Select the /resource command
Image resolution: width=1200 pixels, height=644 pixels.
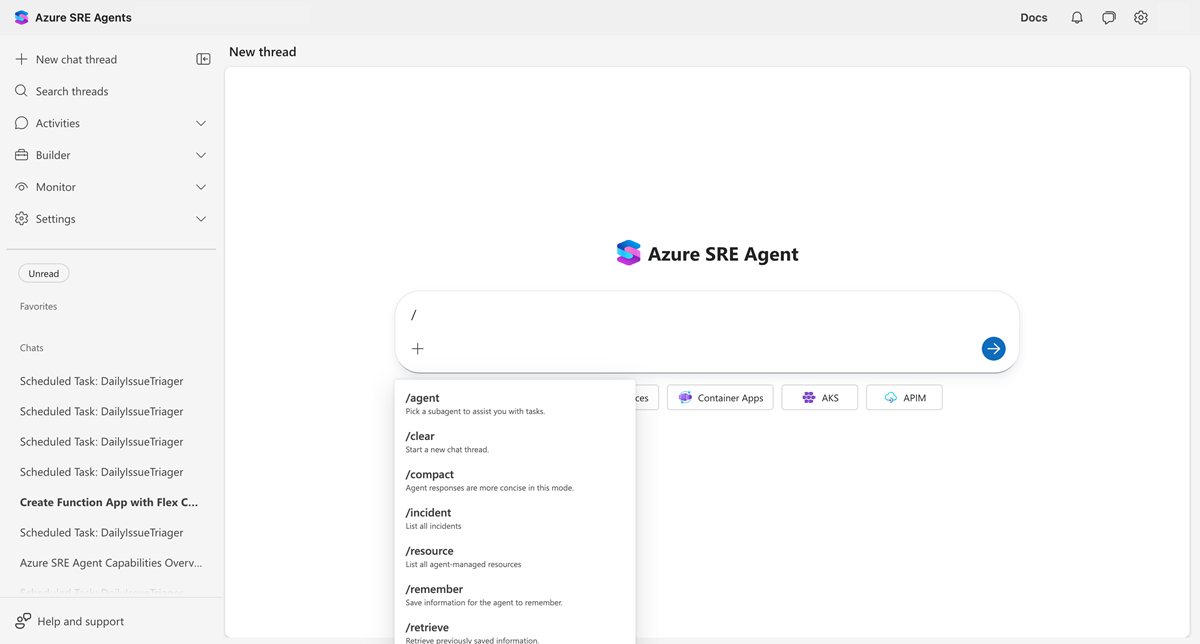coord(515,557)
